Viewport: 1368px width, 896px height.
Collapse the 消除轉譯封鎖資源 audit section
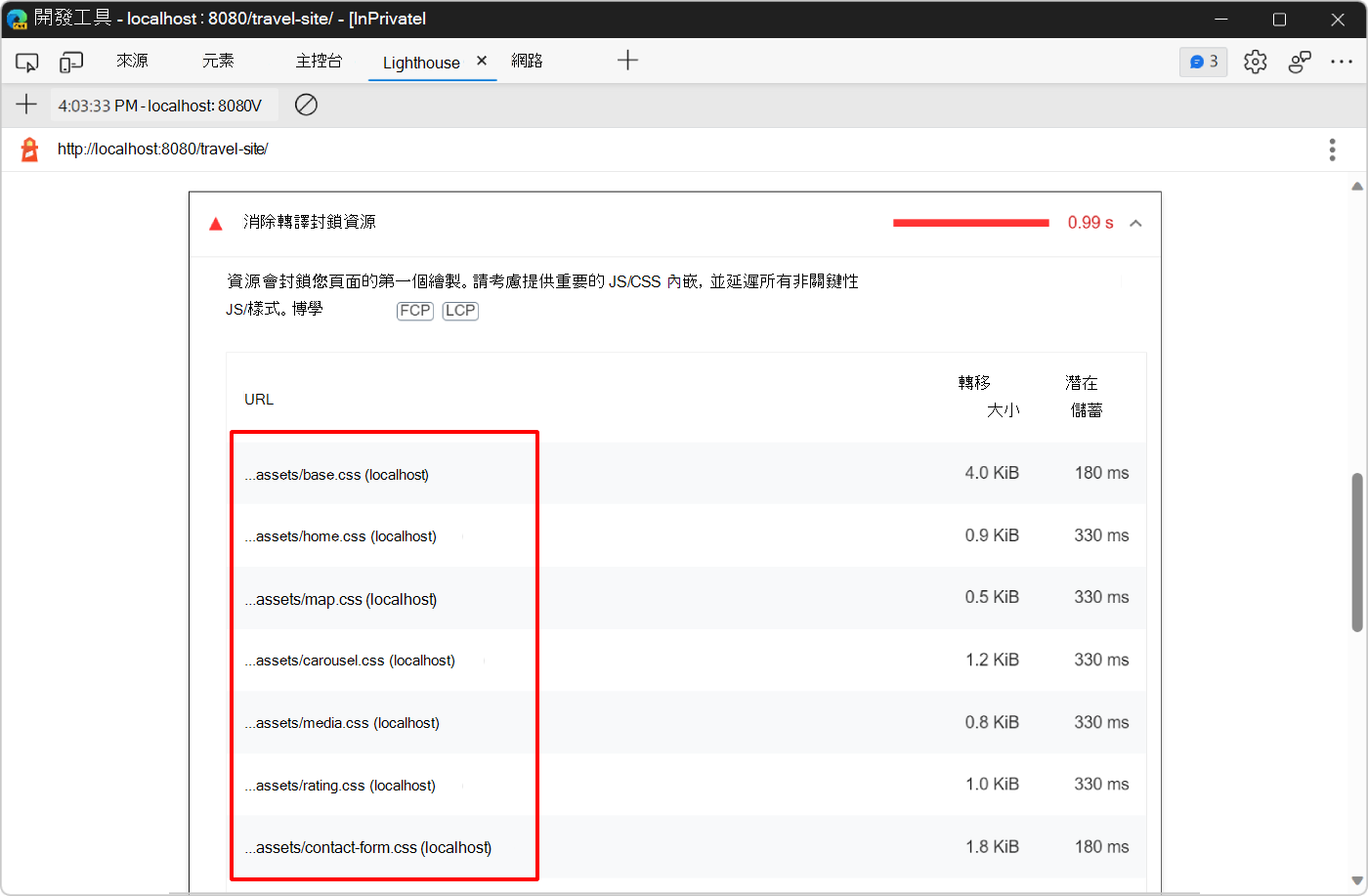(1135, 223)
